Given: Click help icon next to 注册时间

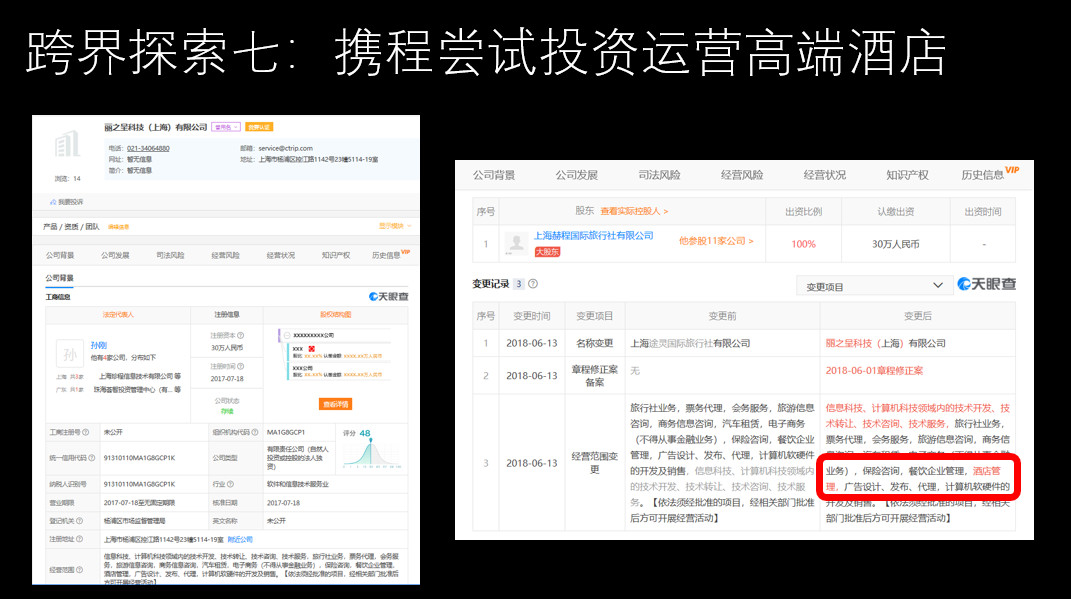Looking at the screenshot, I should point(240,367).
